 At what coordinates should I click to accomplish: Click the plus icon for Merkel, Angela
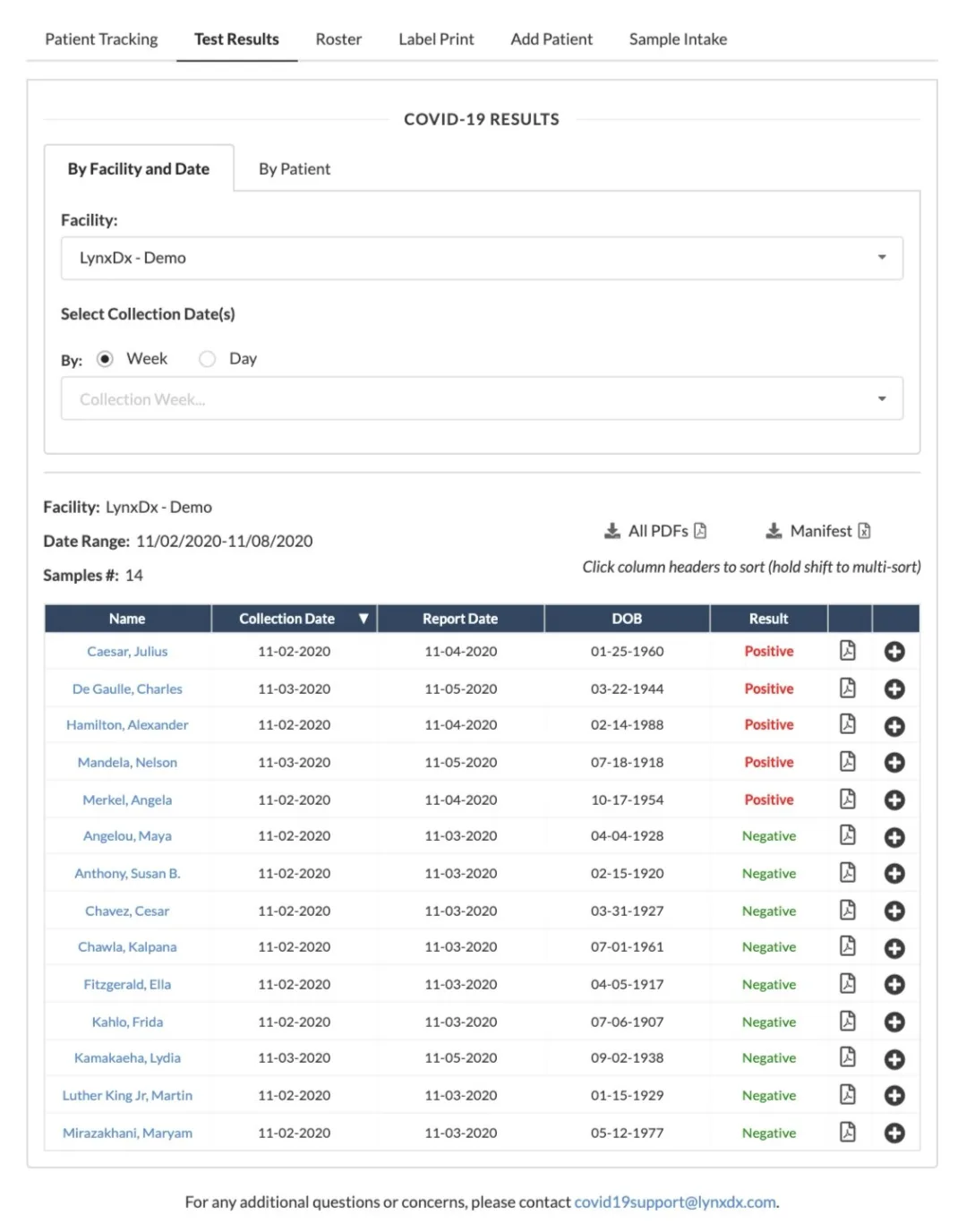pos(894,800)
